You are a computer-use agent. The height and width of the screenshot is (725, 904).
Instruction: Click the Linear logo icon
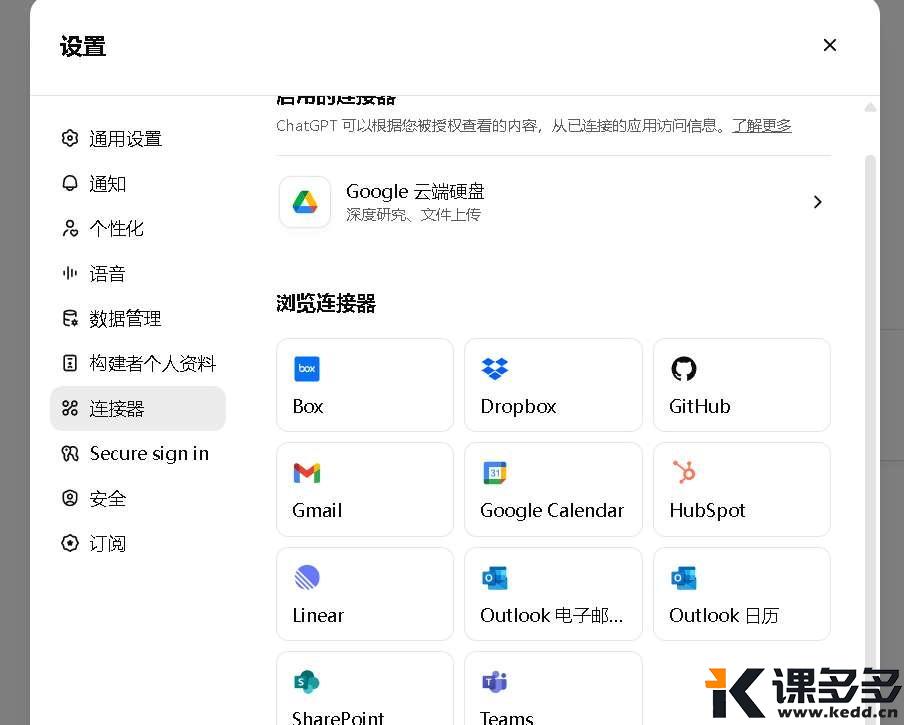pos(307,577)
